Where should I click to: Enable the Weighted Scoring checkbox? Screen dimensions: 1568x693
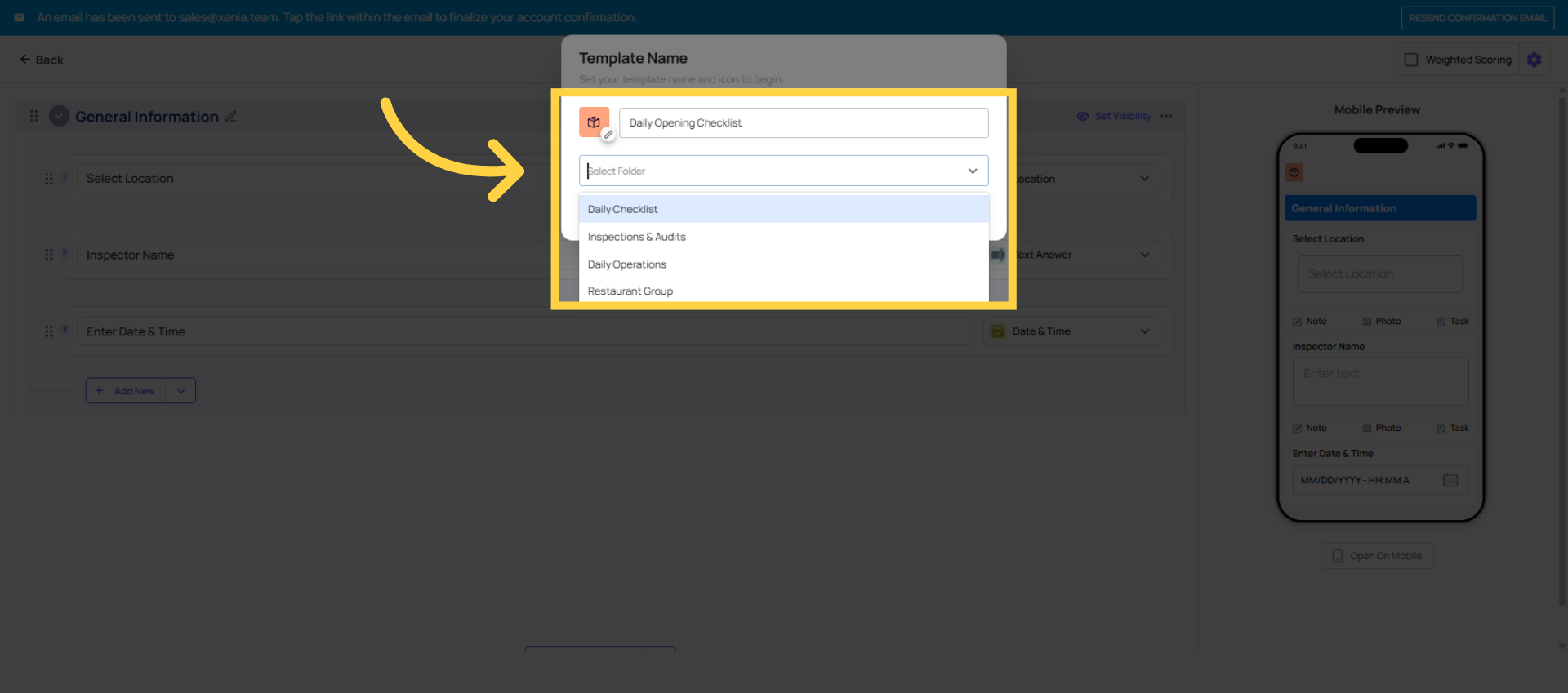tap(1411, 60)
